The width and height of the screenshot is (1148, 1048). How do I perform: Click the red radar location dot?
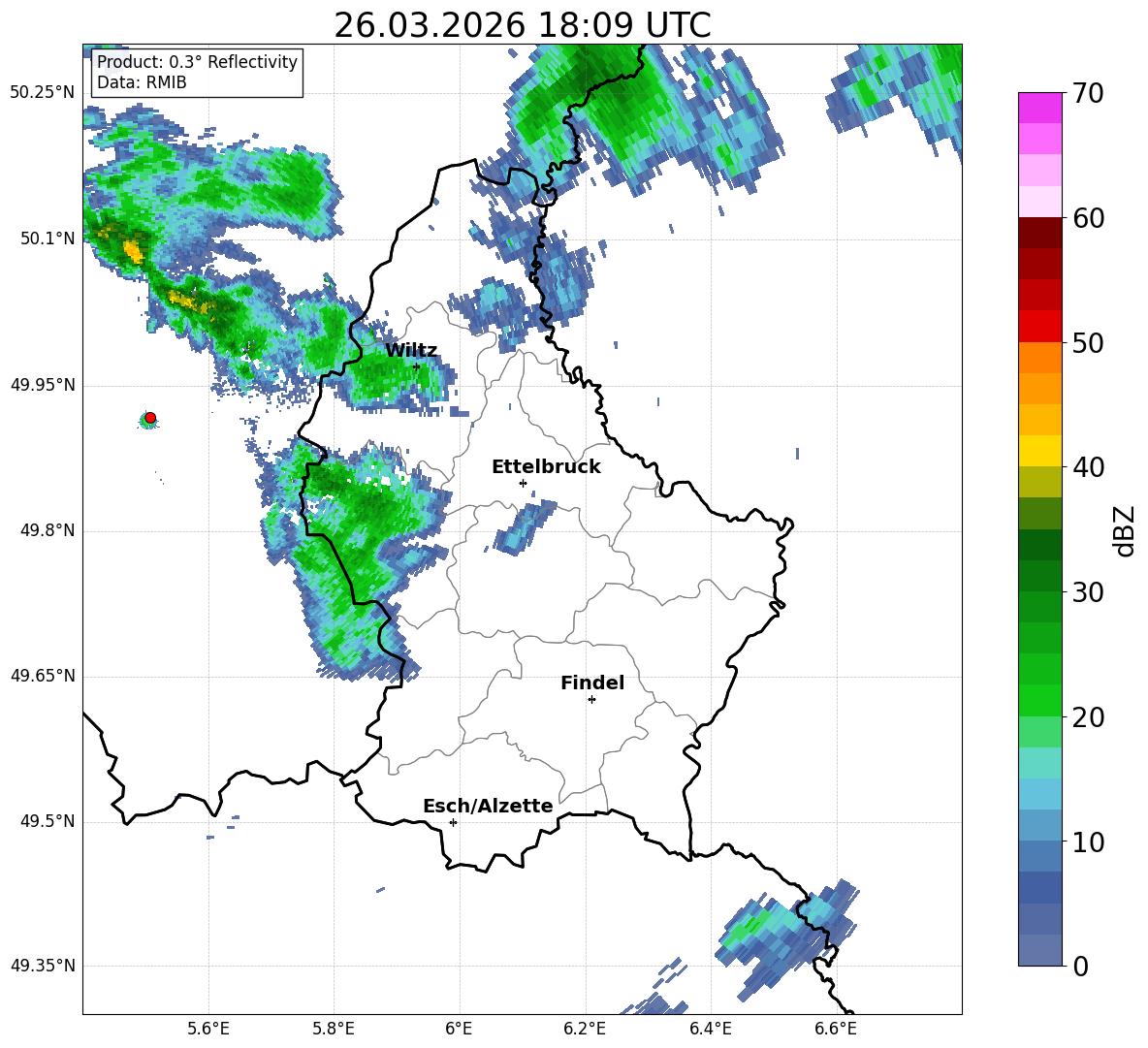(x=150, y=418)
